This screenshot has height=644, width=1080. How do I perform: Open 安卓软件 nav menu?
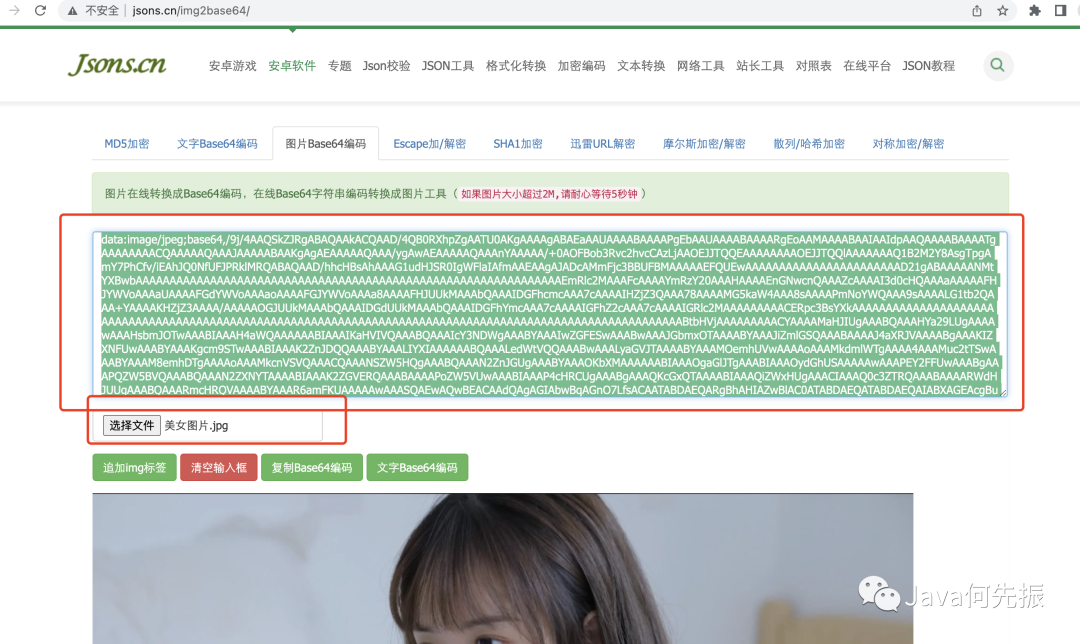[x=292, y=66]
